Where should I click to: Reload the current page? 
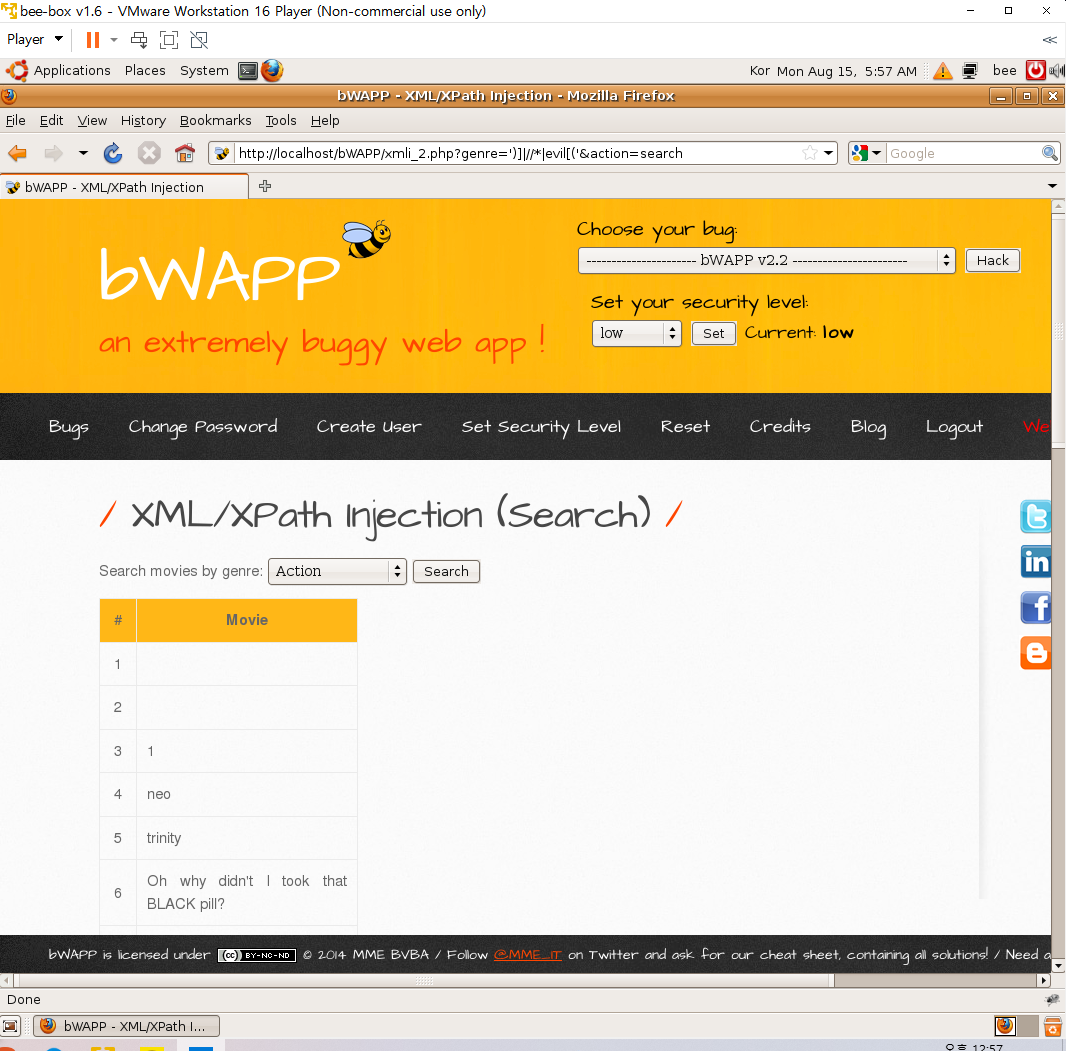click(113, 153)
